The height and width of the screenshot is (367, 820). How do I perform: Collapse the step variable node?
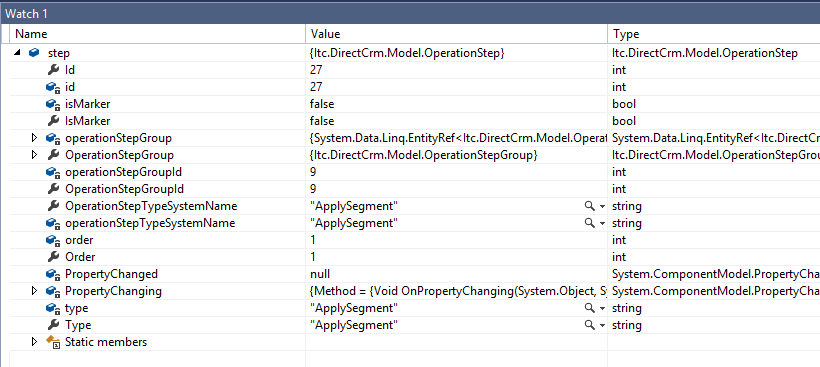[18, 53]
